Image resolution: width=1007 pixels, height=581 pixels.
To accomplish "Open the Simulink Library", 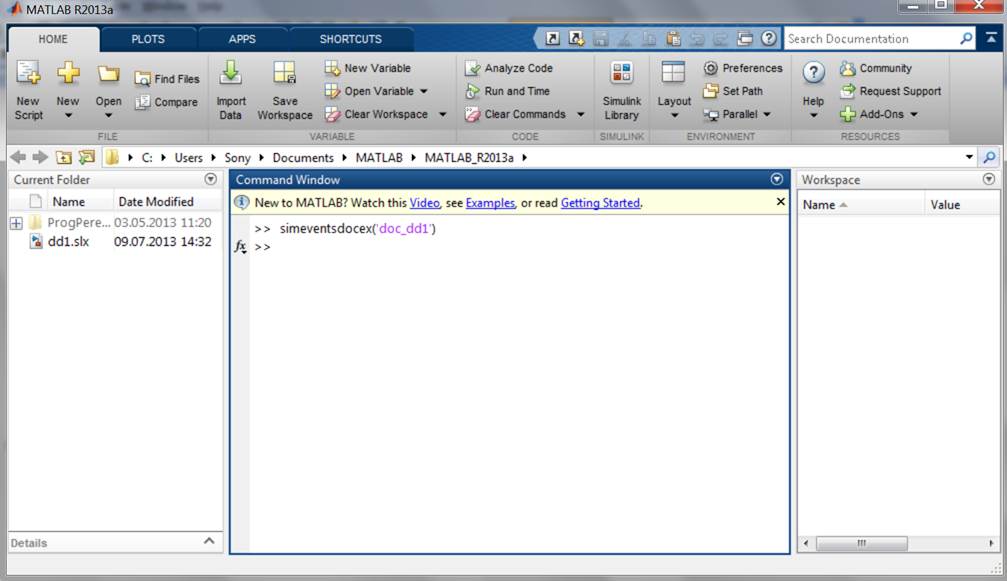I will [621, 91].
